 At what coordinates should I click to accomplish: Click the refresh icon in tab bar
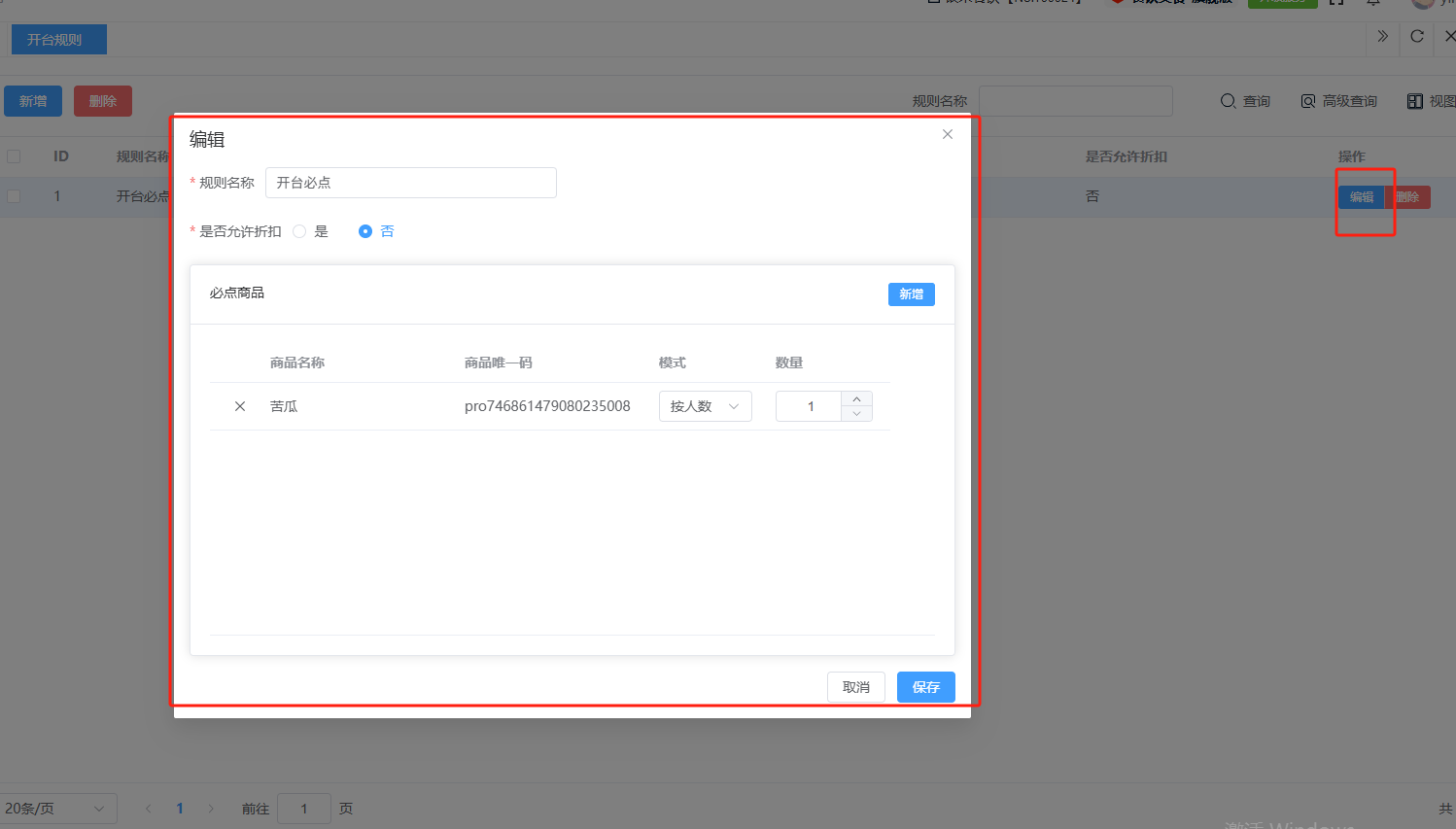1417,37
